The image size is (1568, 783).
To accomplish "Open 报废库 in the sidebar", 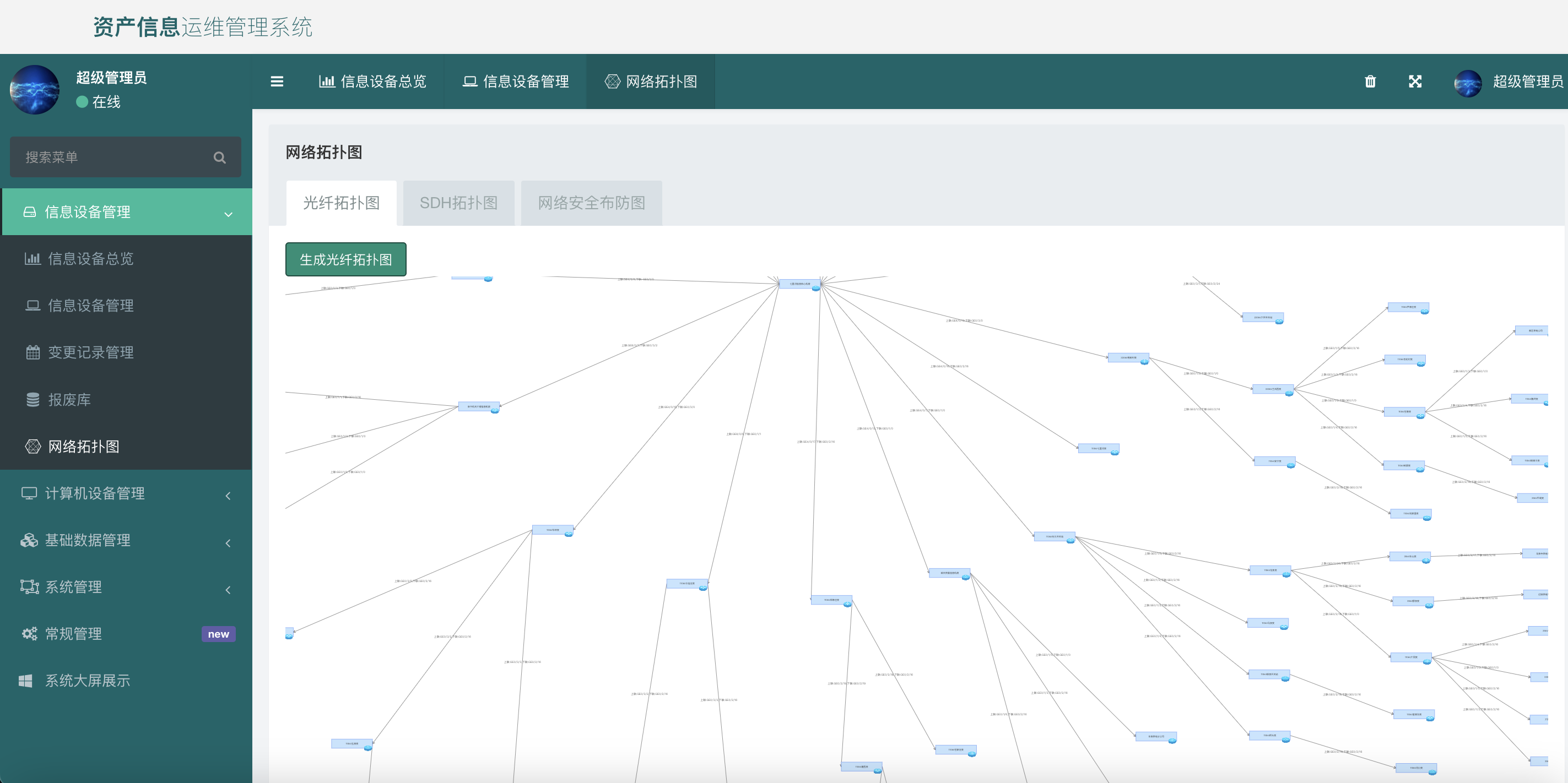I will [127, 400].
